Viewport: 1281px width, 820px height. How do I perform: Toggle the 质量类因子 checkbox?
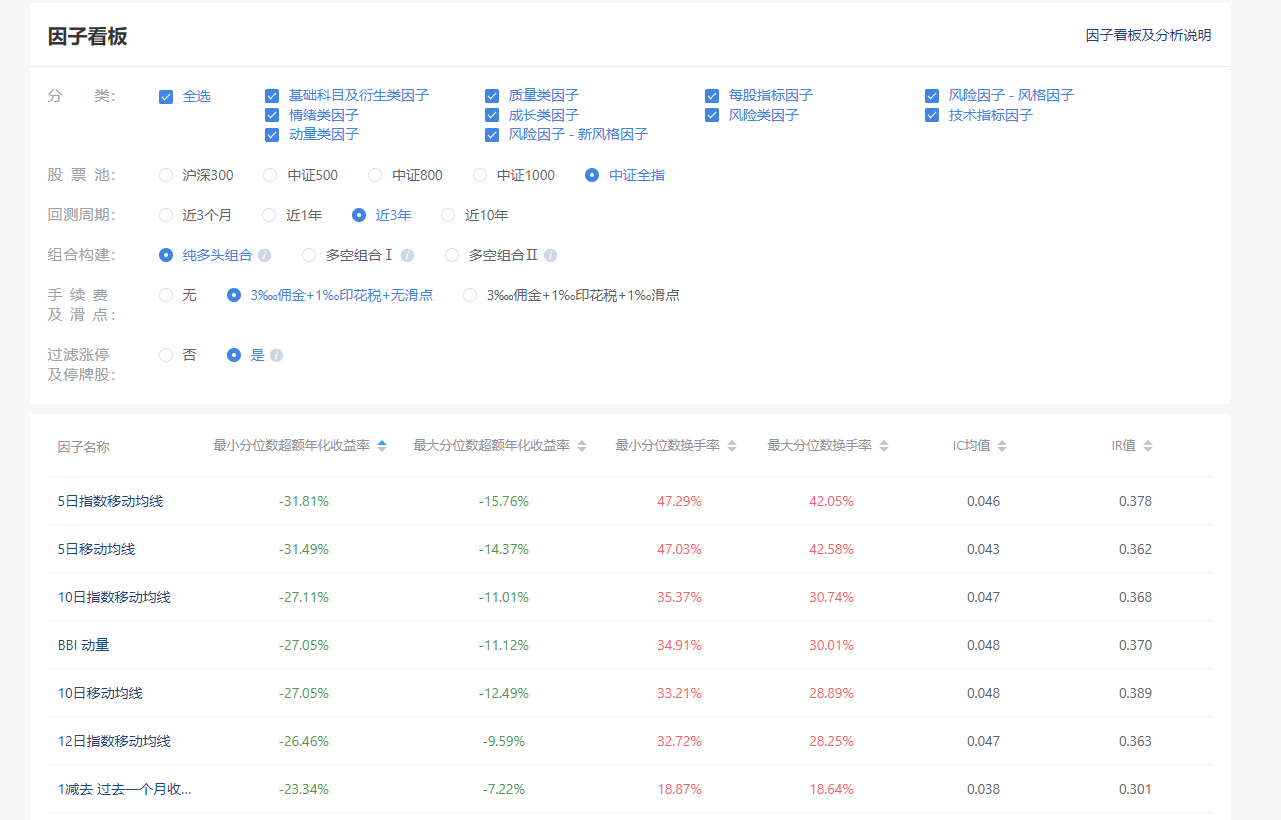[492, 96]
